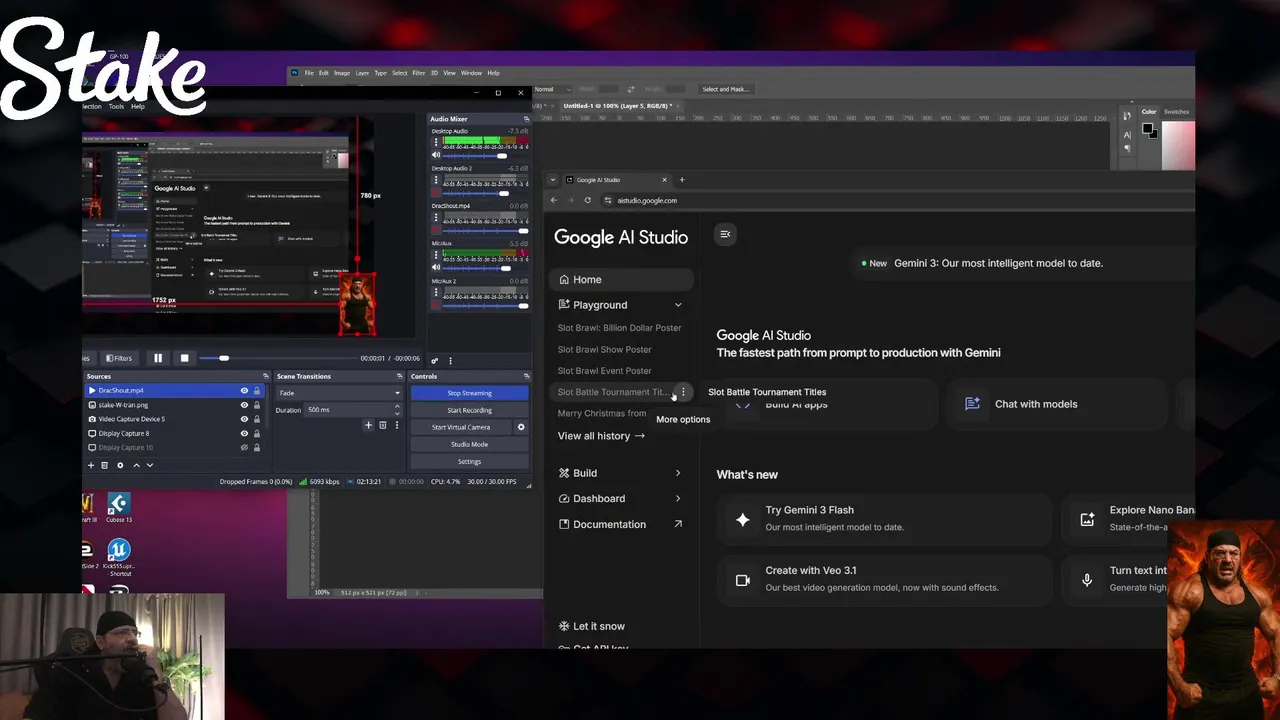The height and width of the screenshot is (720, 1280).
Task: Open Desktop Audio three-dot options in mixer
Action: (x=436, y=141)
